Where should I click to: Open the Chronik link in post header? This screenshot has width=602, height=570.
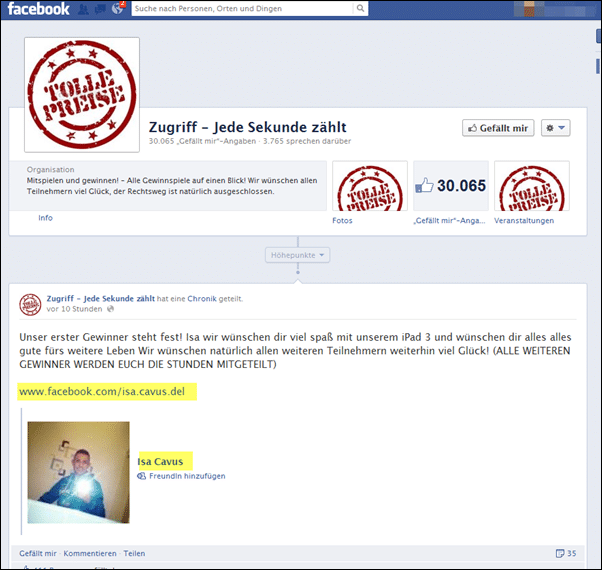[x=202, y=299]
